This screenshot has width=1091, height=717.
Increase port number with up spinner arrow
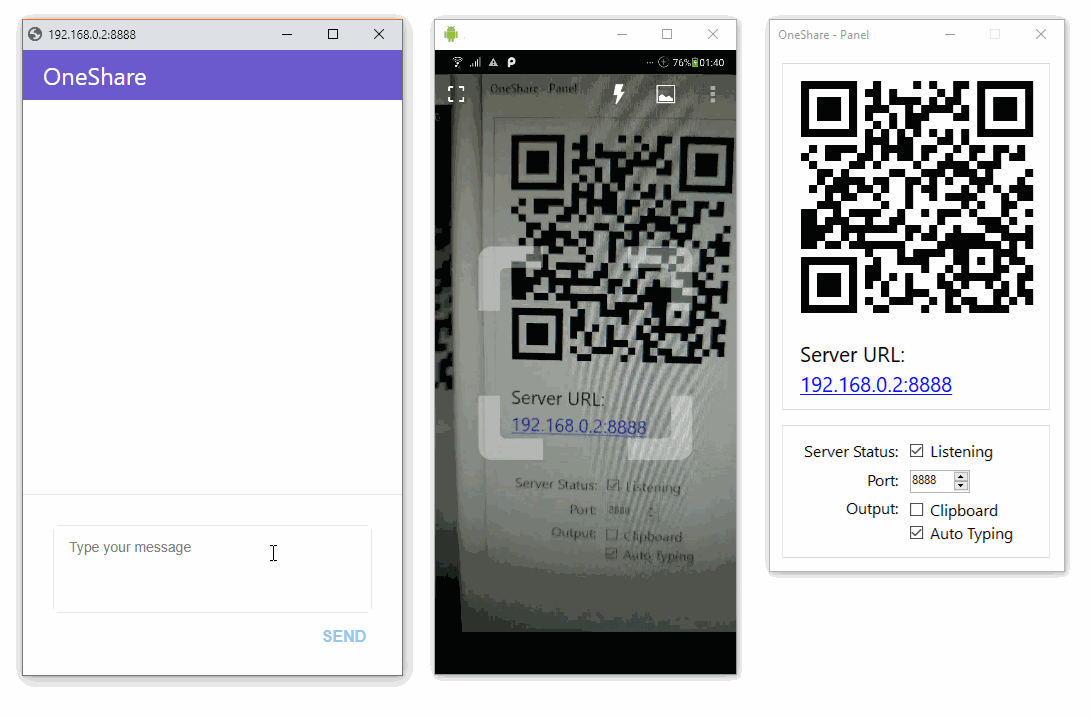(x=961, y=476)
